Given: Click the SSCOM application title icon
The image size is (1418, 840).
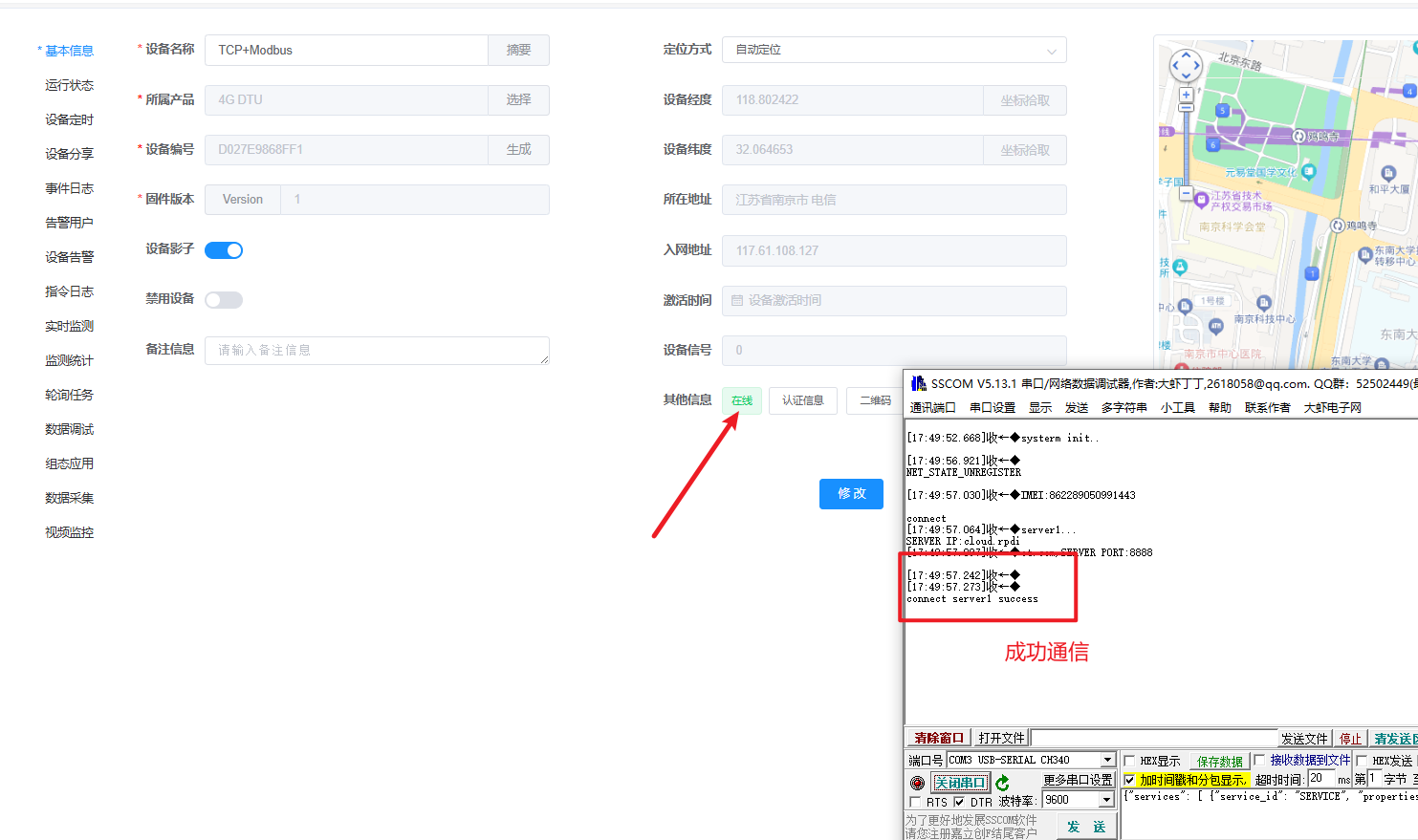Looking at the screenshot, I should [x=918, y=383].
